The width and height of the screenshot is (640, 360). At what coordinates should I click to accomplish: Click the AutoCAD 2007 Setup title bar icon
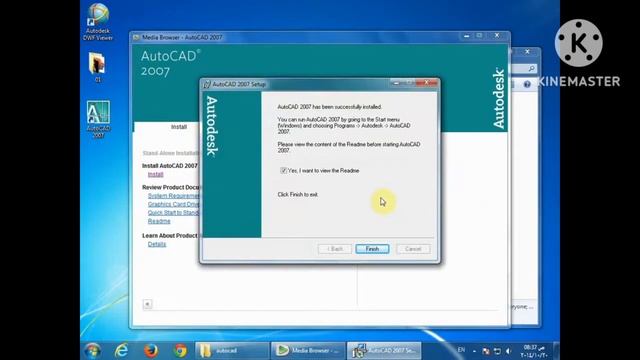(207, 84)
